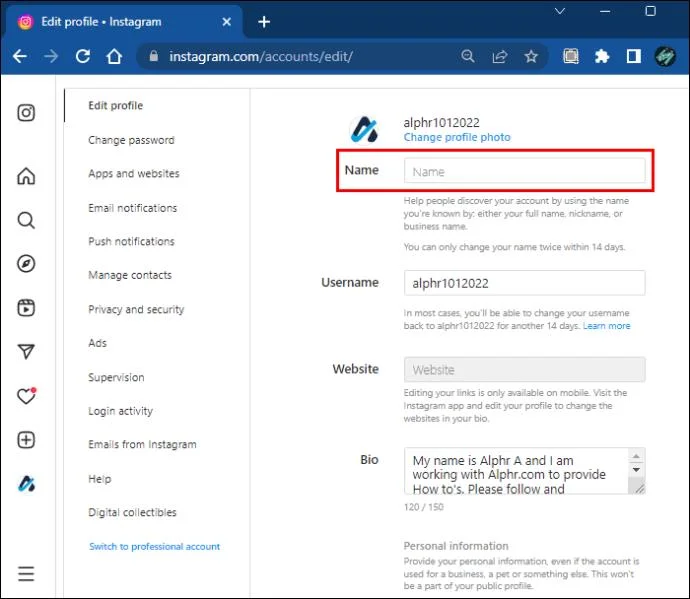Open Explore compass icon

coord(26,264)
